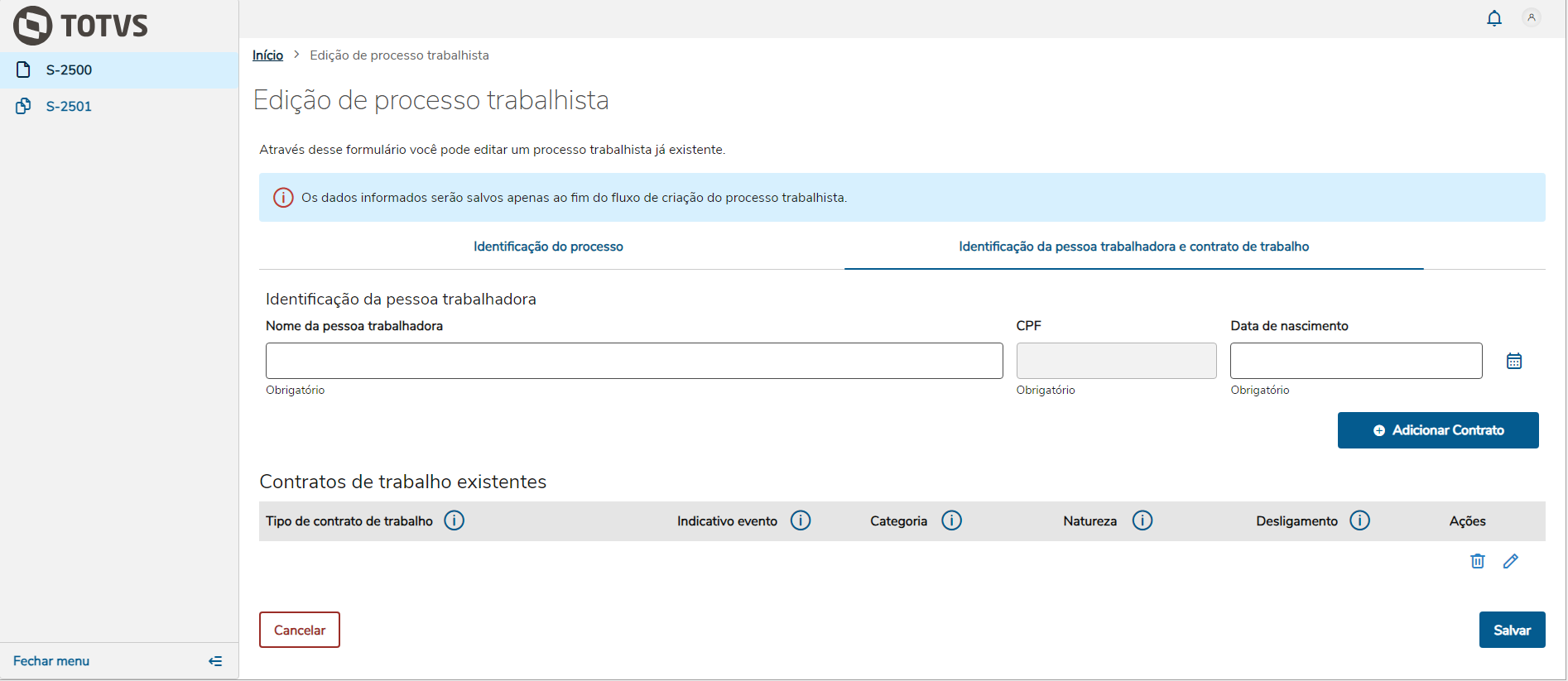This screenshot has height=681, width=1568.
Task: Click the Natureza header text
Action: pos(1089,521)
